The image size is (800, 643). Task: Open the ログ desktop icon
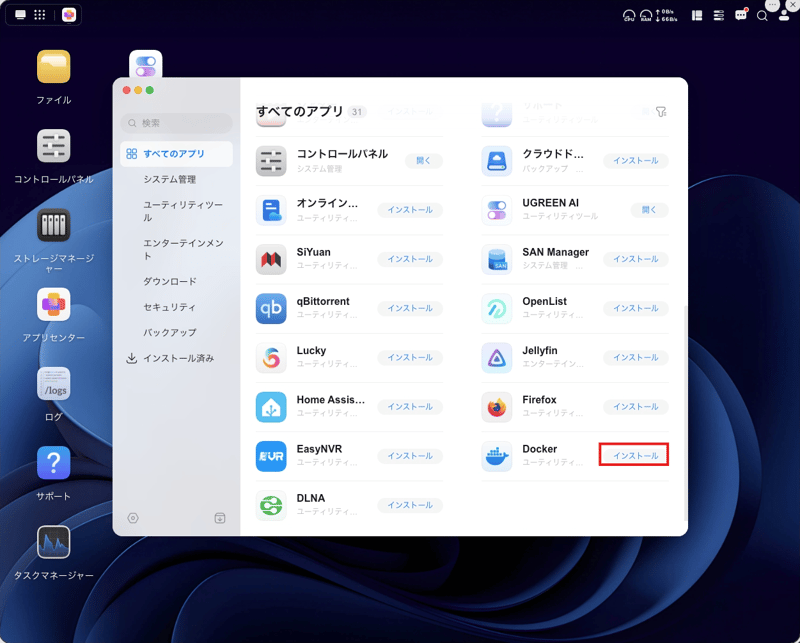[53, 384]
